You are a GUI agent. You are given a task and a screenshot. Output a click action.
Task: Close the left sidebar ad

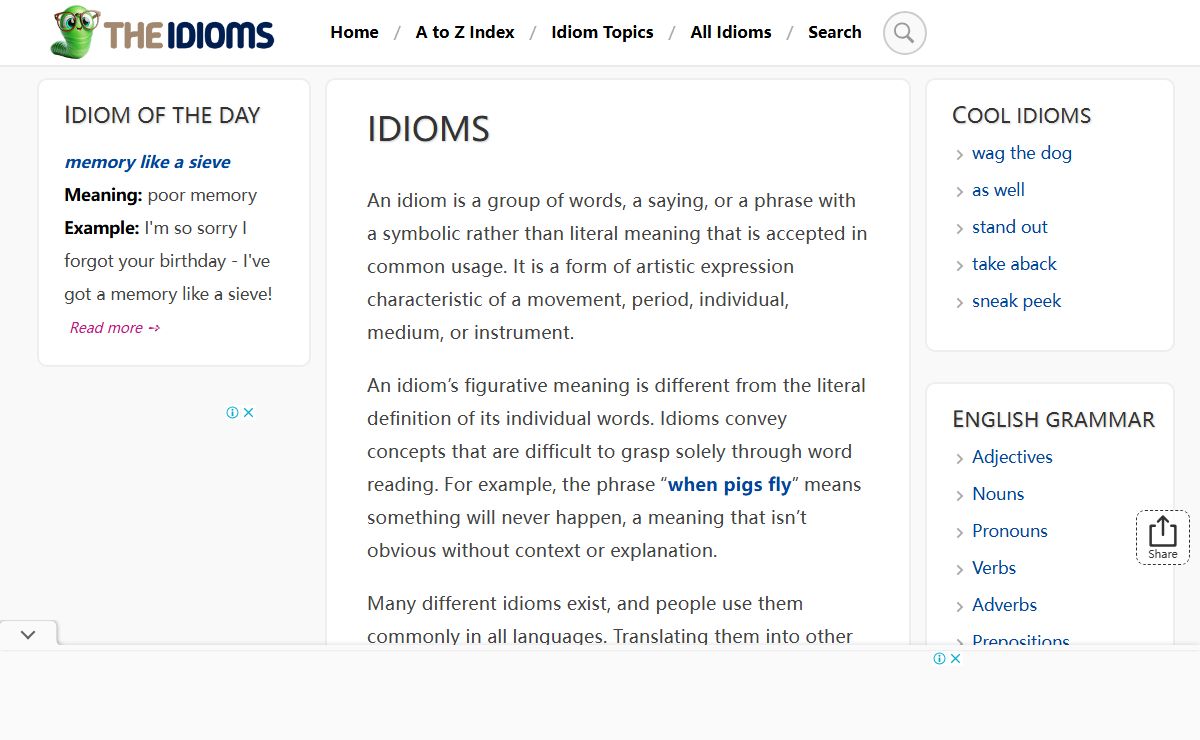pos(249,413)
